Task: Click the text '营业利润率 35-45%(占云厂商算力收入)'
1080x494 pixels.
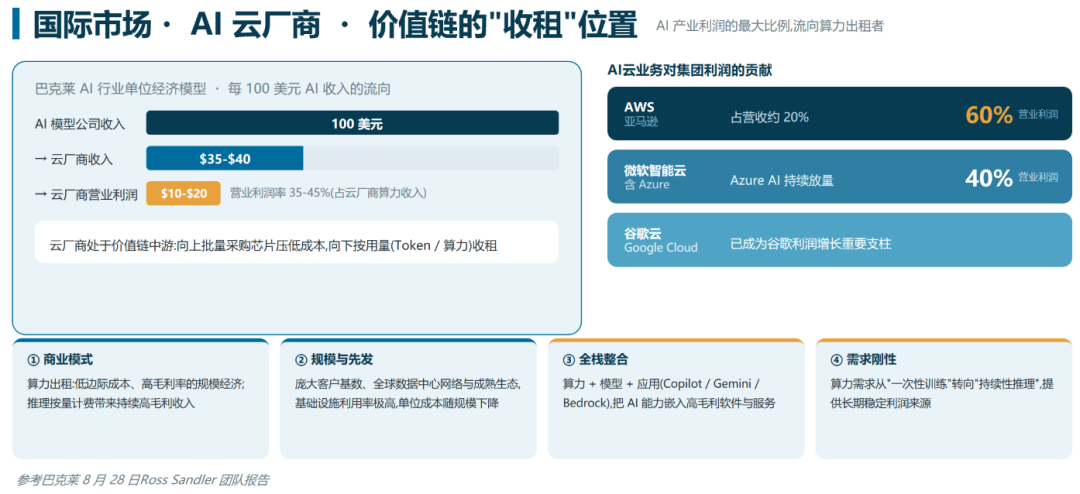Action: coord(328,193)
